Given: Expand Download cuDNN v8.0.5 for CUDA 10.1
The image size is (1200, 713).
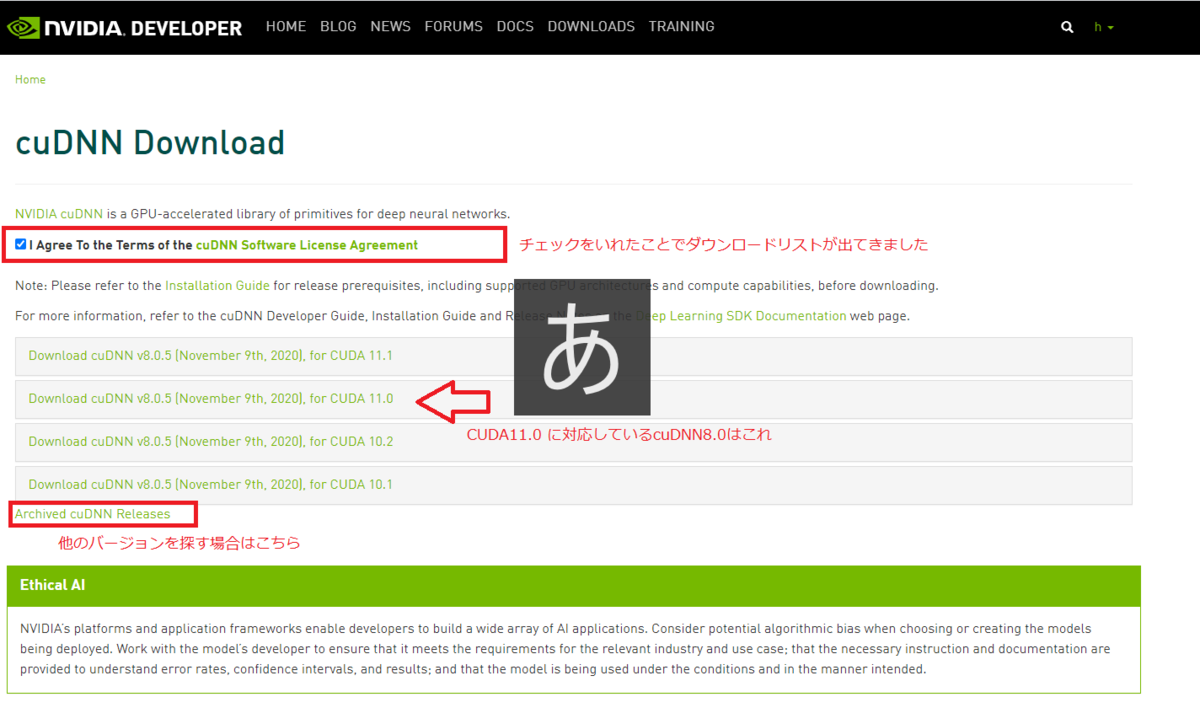Looking at the screenshot, I should 573,485.
